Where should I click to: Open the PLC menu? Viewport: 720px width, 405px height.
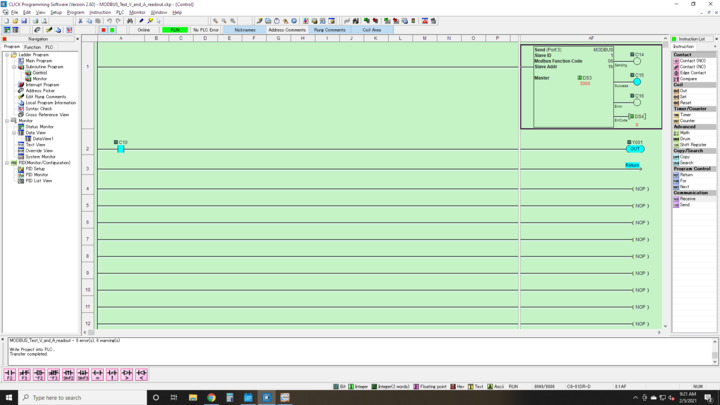click(120, 12)
